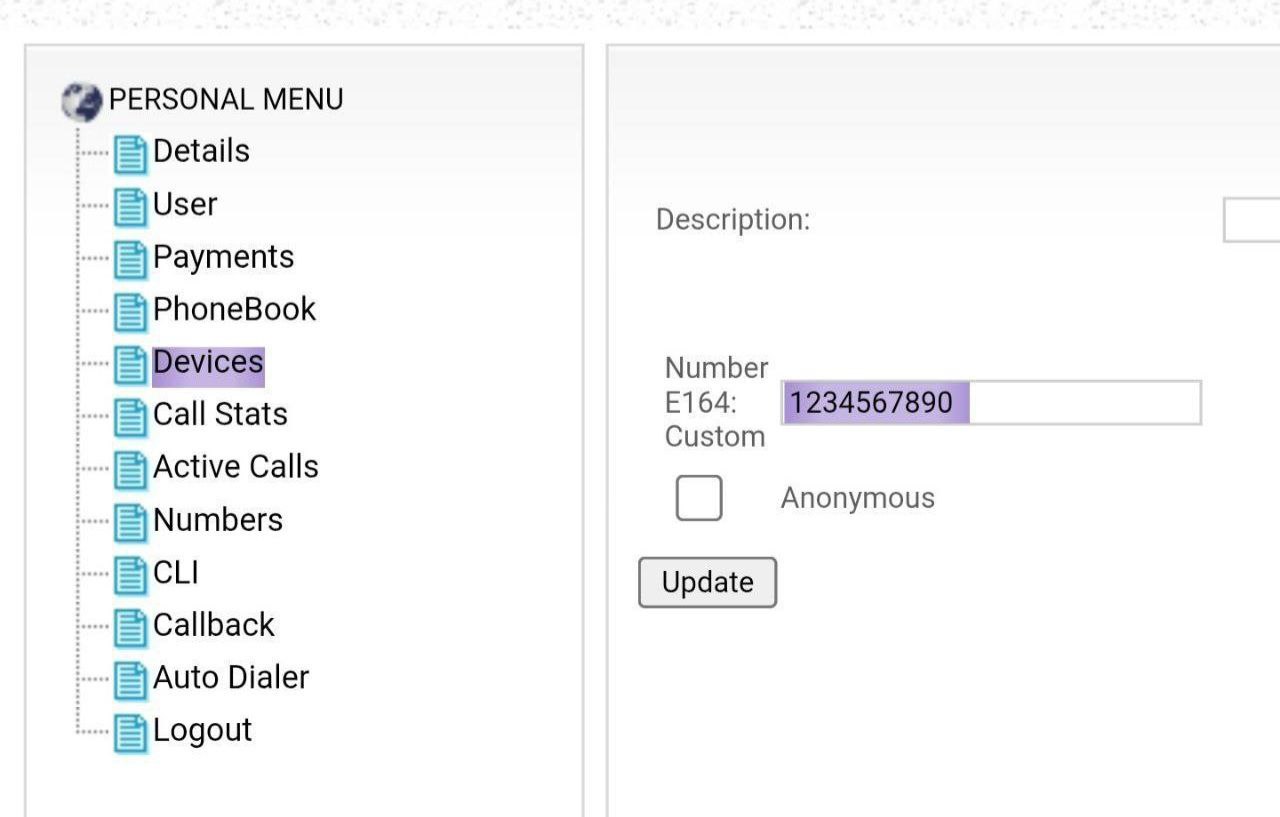This screenshot has width=1280, height=817.
Task: Open the Callback section
Action: (213, 625)
